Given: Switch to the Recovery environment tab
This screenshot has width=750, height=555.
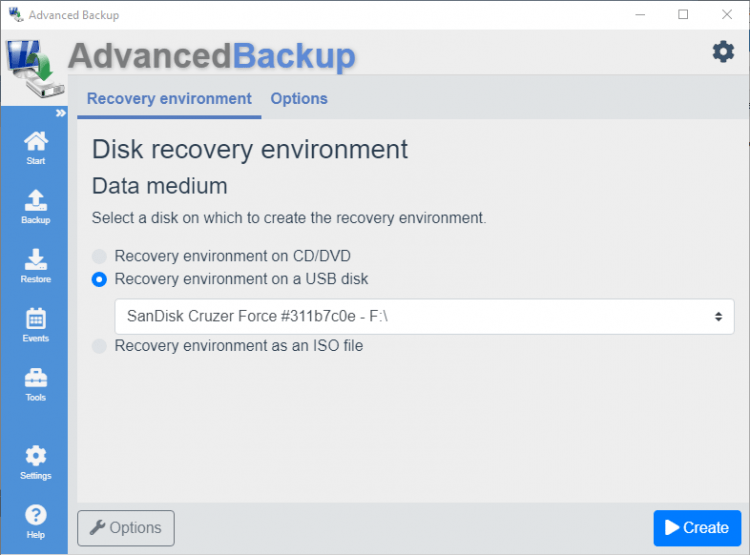Looking at the screenshot, I should pos(169,99).
